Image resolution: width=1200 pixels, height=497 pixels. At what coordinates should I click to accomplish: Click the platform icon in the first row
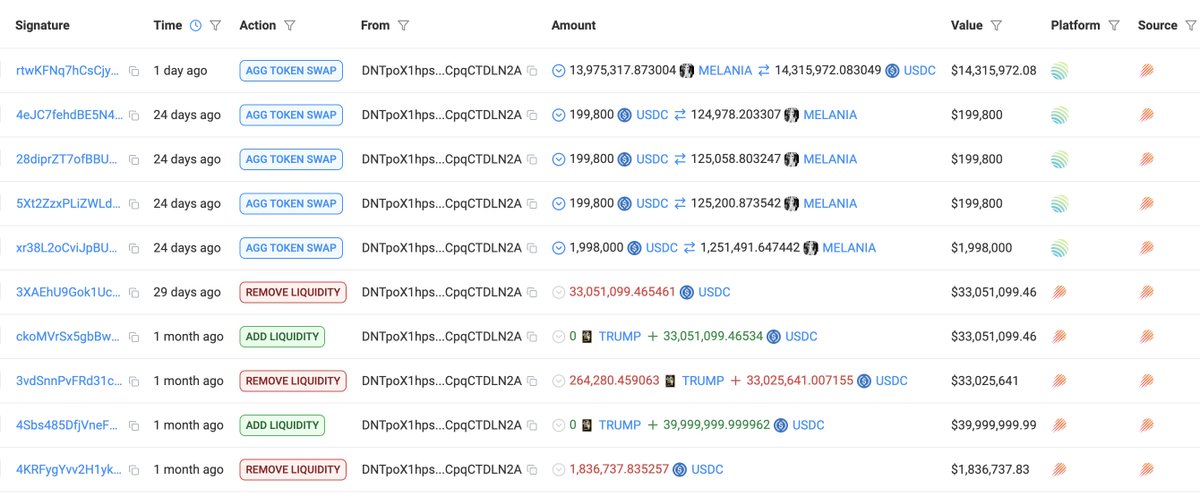click(x=1059, y=71)
